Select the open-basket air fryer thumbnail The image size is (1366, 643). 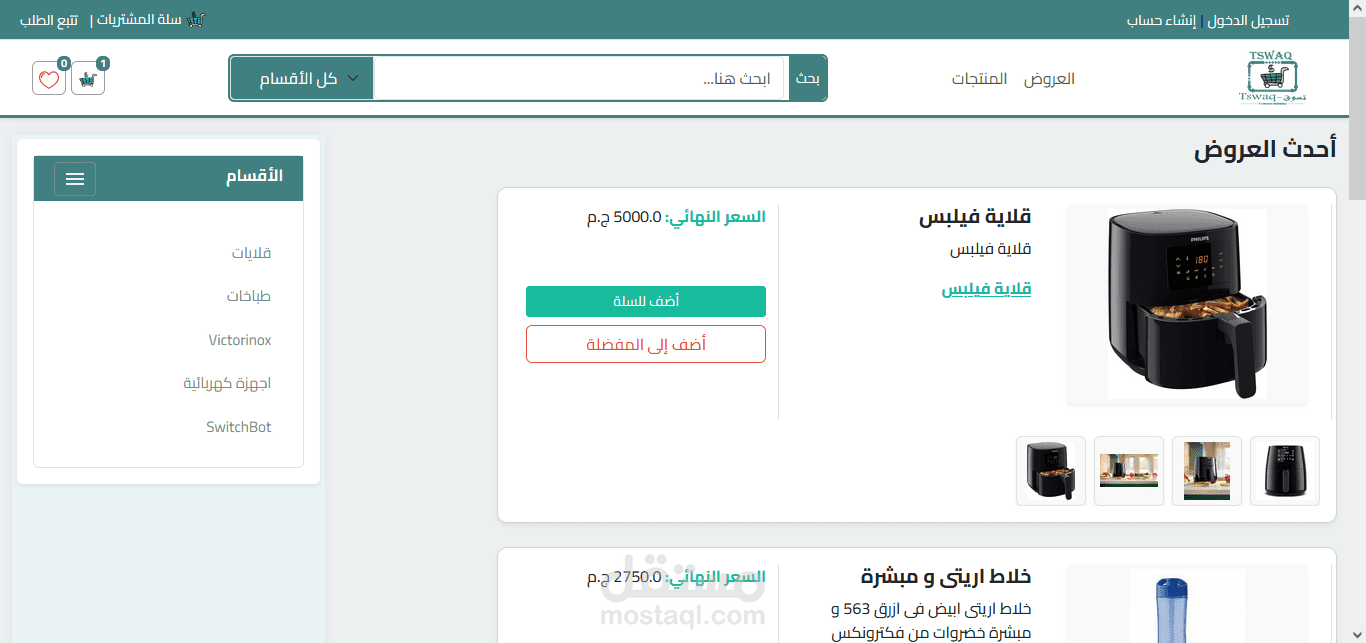pyautogui.click(x=1051, y=471)
